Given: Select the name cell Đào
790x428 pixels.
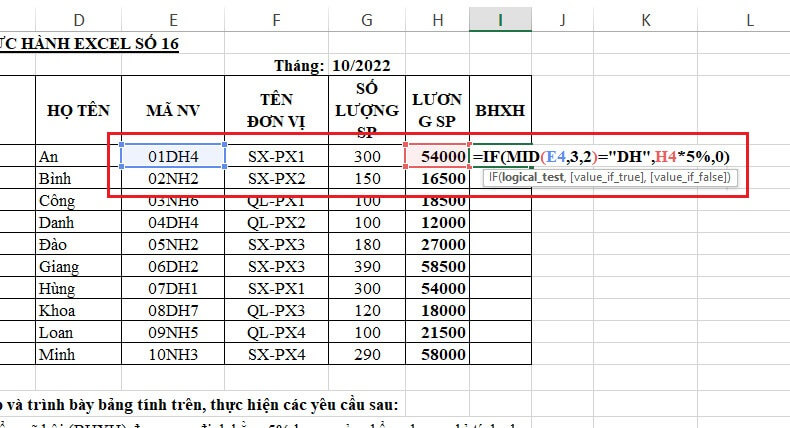Looking at the screenshot, I should 79,244.
